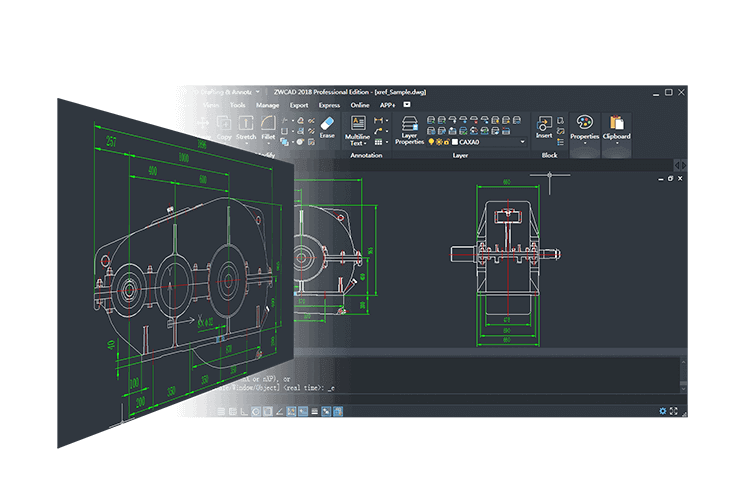This screenshot has width=749, height=481.
Task: Toggle grid display in status bar
Action: (x=233, y=411)
